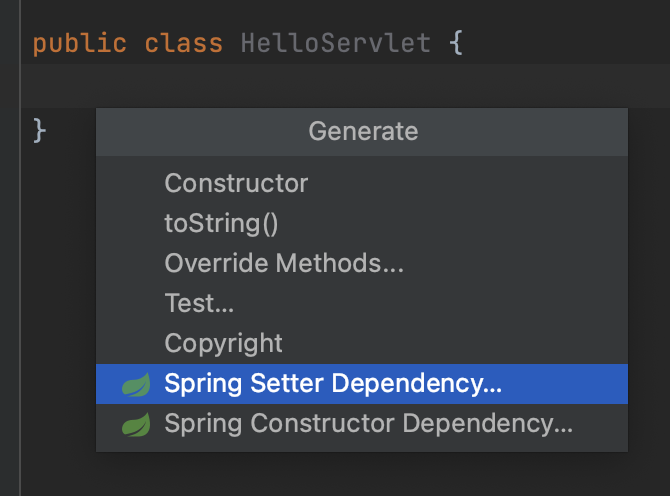Click the editor gutter beside the class declaration
This screenshot has height=496, width=670.
pyautogui.click(x=10, y=43)
